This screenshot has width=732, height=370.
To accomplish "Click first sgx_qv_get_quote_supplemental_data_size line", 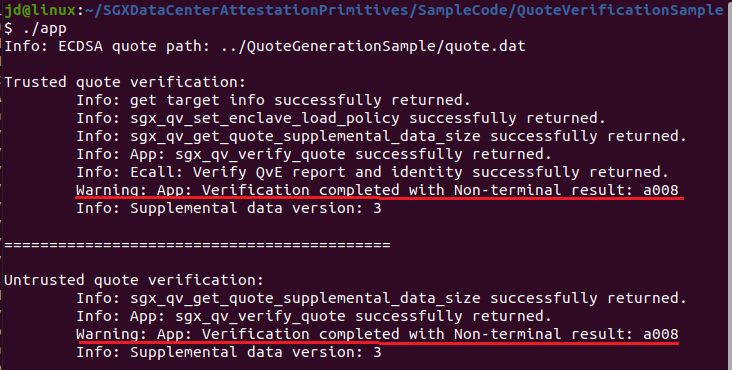I will pyautogui.click(x=381, y=136).
